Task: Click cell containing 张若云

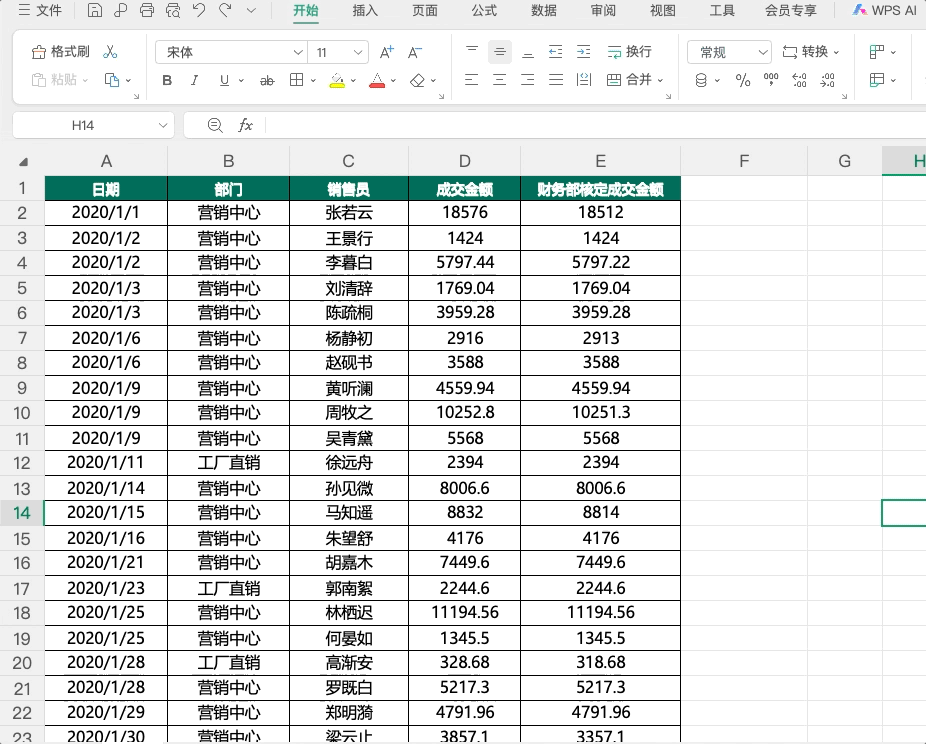Action: click(x=348, y=213)
